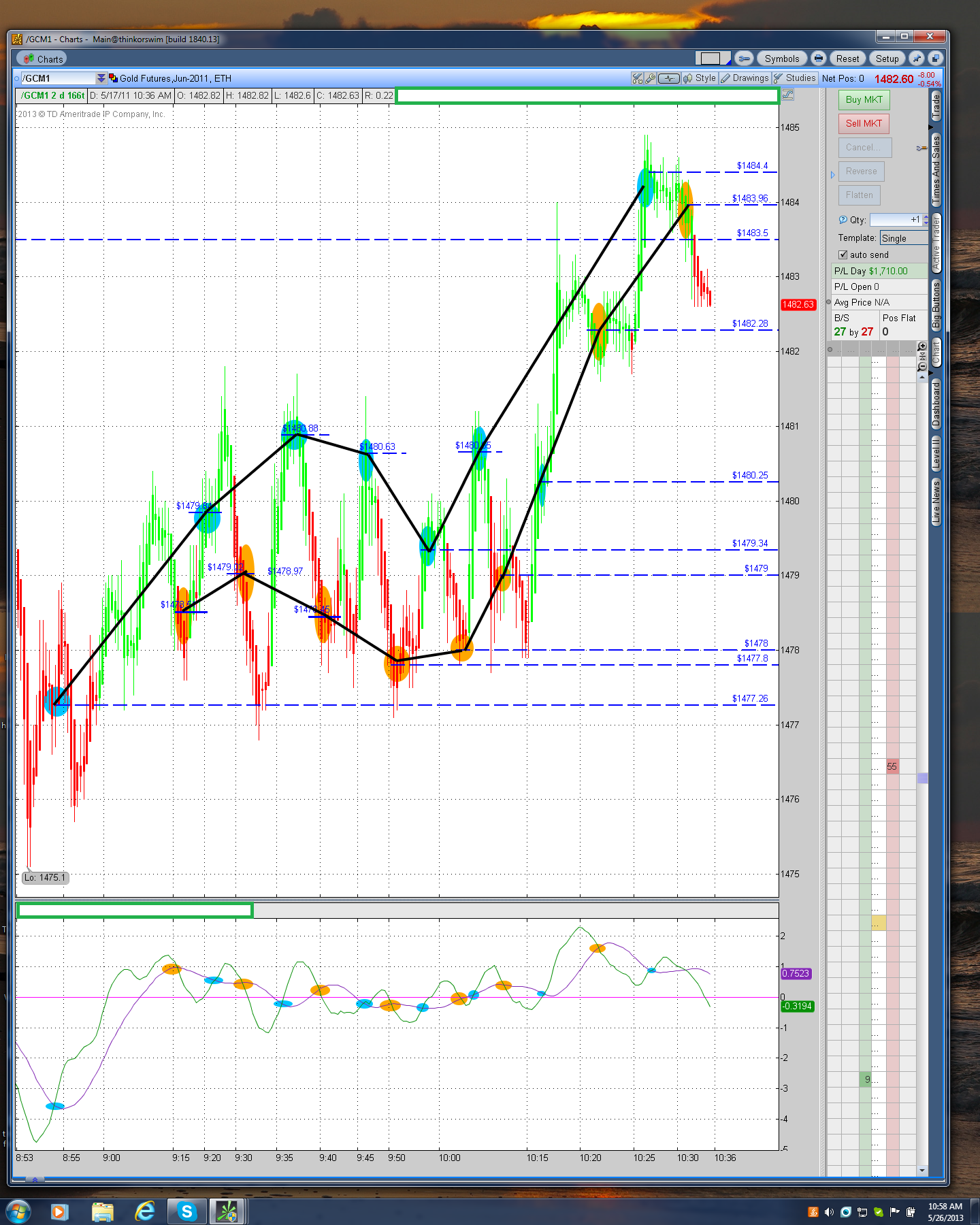Click the Qty help bubble icon
This screenshot has width=980, height=1225.
coord(843,220)
